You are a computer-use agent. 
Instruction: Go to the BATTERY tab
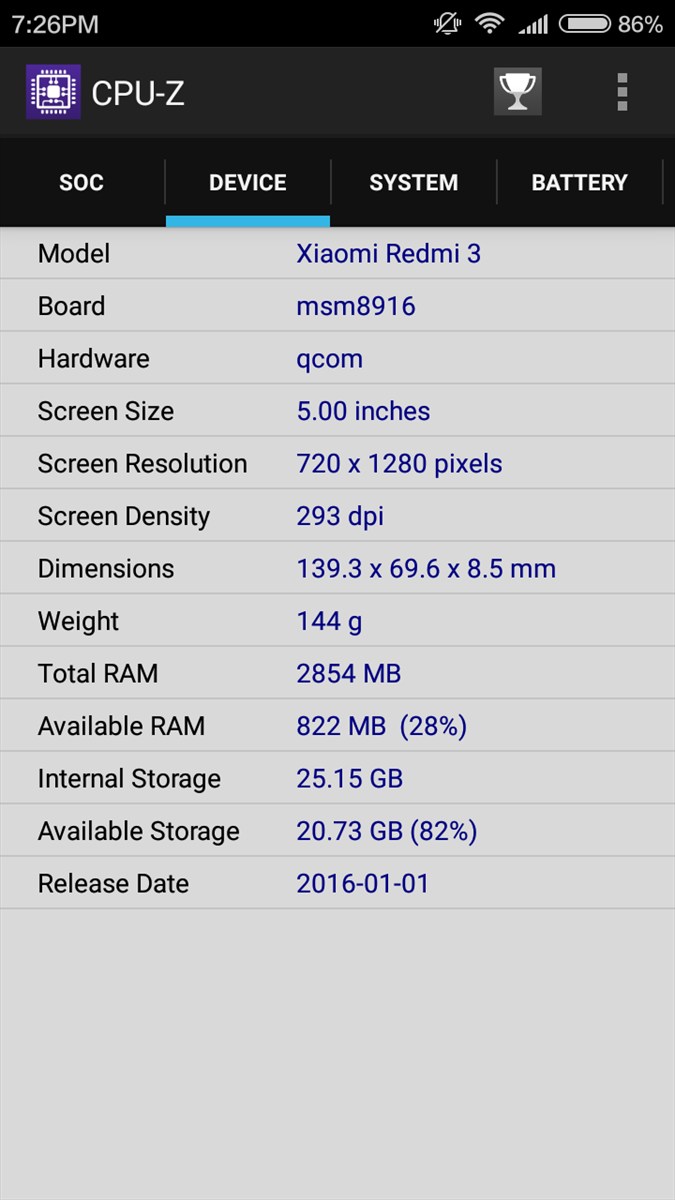579,183
